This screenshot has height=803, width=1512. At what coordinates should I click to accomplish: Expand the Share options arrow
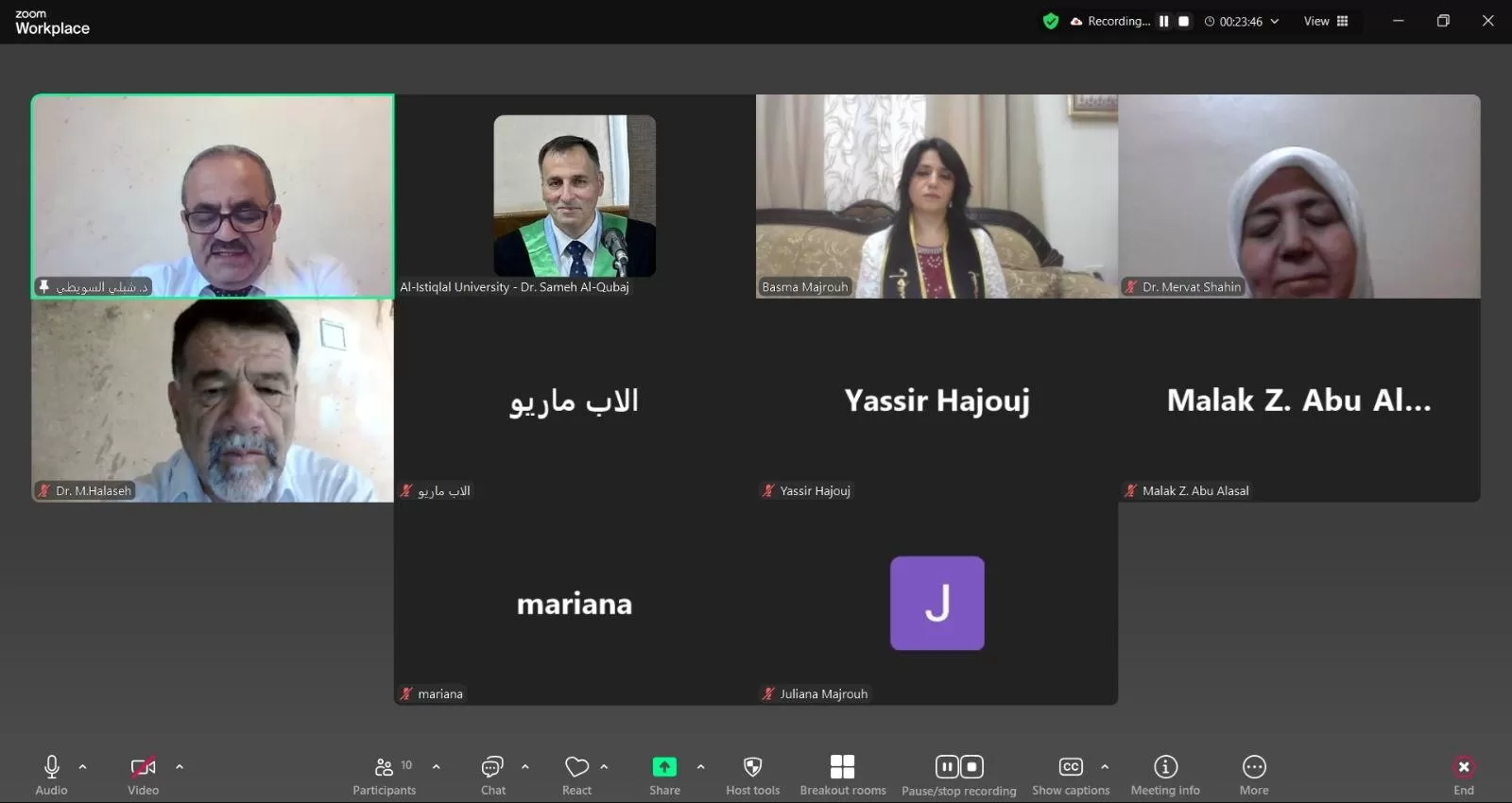click(700, 766)
